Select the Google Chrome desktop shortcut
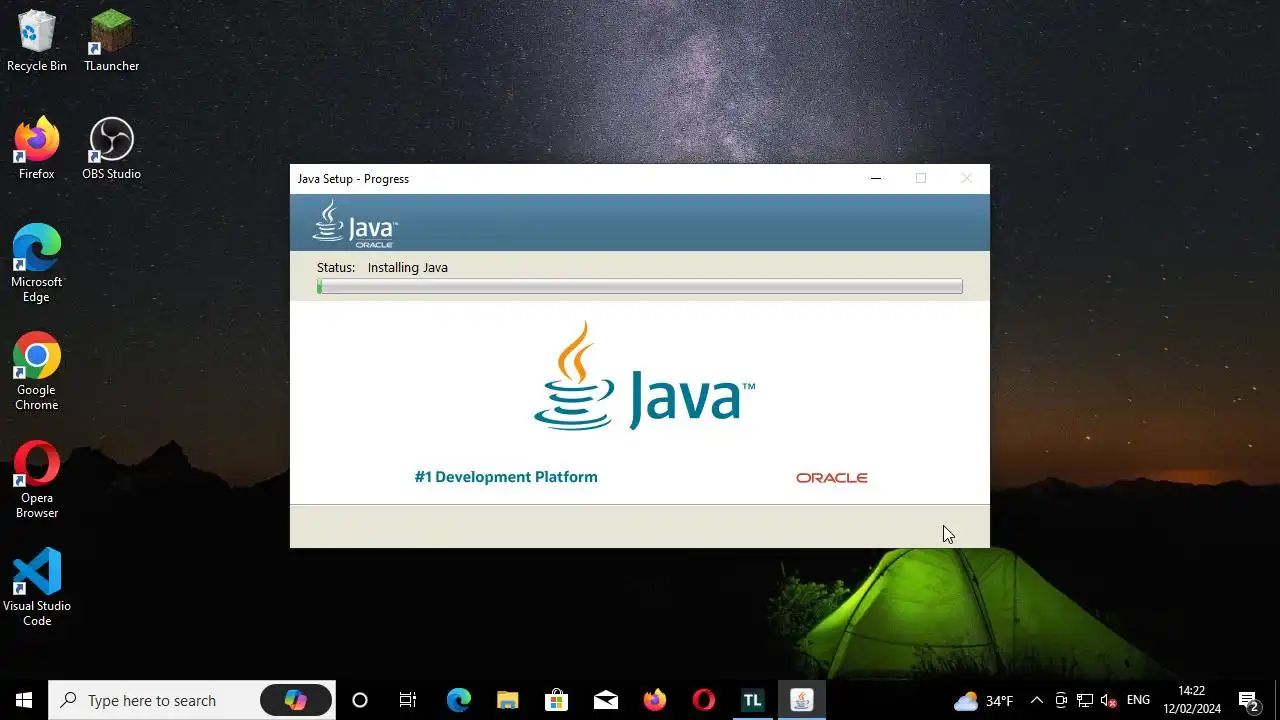Viewport: 1280px width, 720px height. click(37, 372)
